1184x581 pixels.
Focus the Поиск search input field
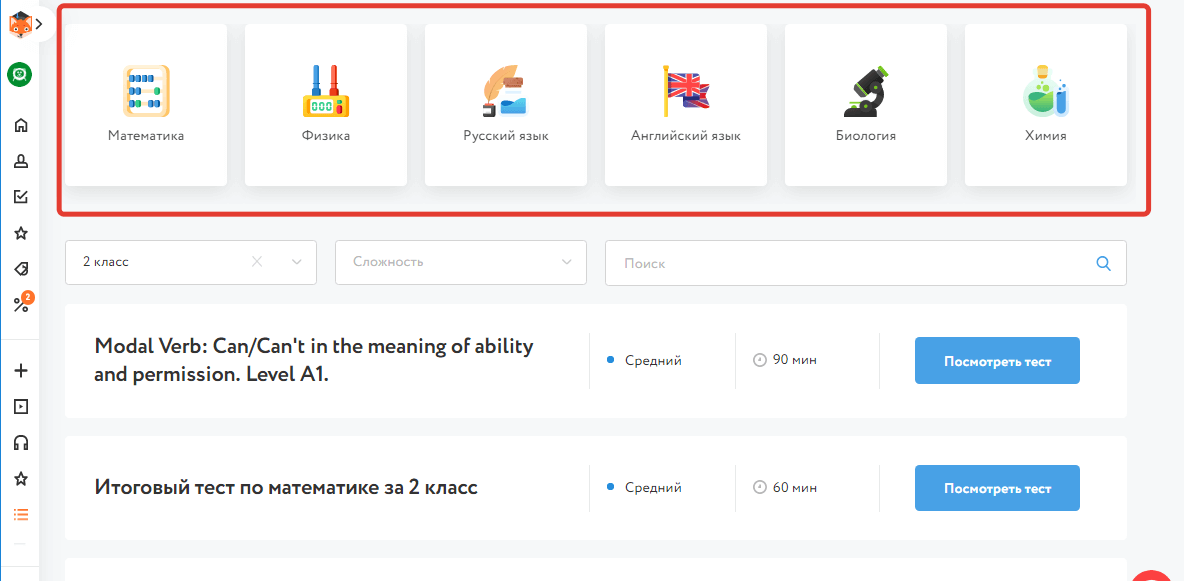tap(850, 263)
